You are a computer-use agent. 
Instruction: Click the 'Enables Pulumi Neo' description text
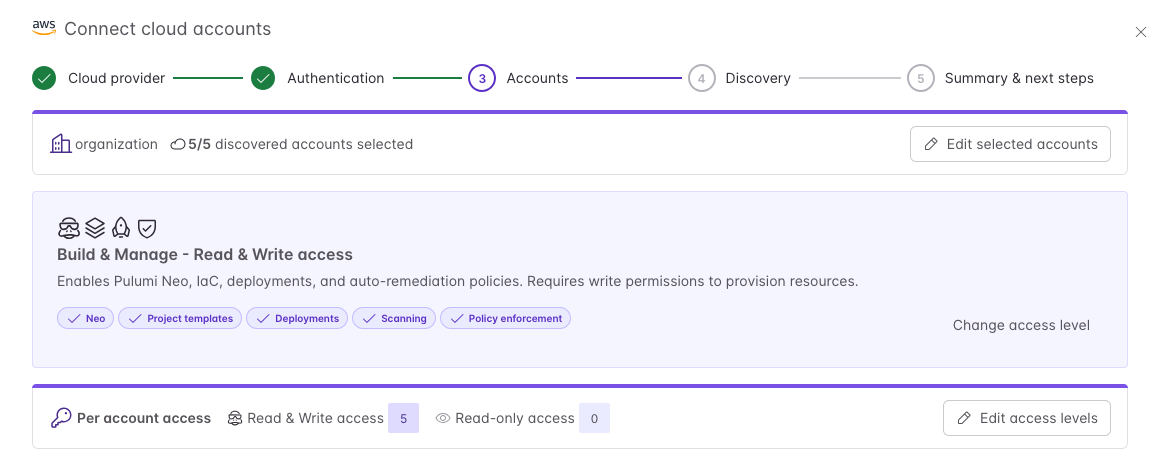(x=457, y=282)
